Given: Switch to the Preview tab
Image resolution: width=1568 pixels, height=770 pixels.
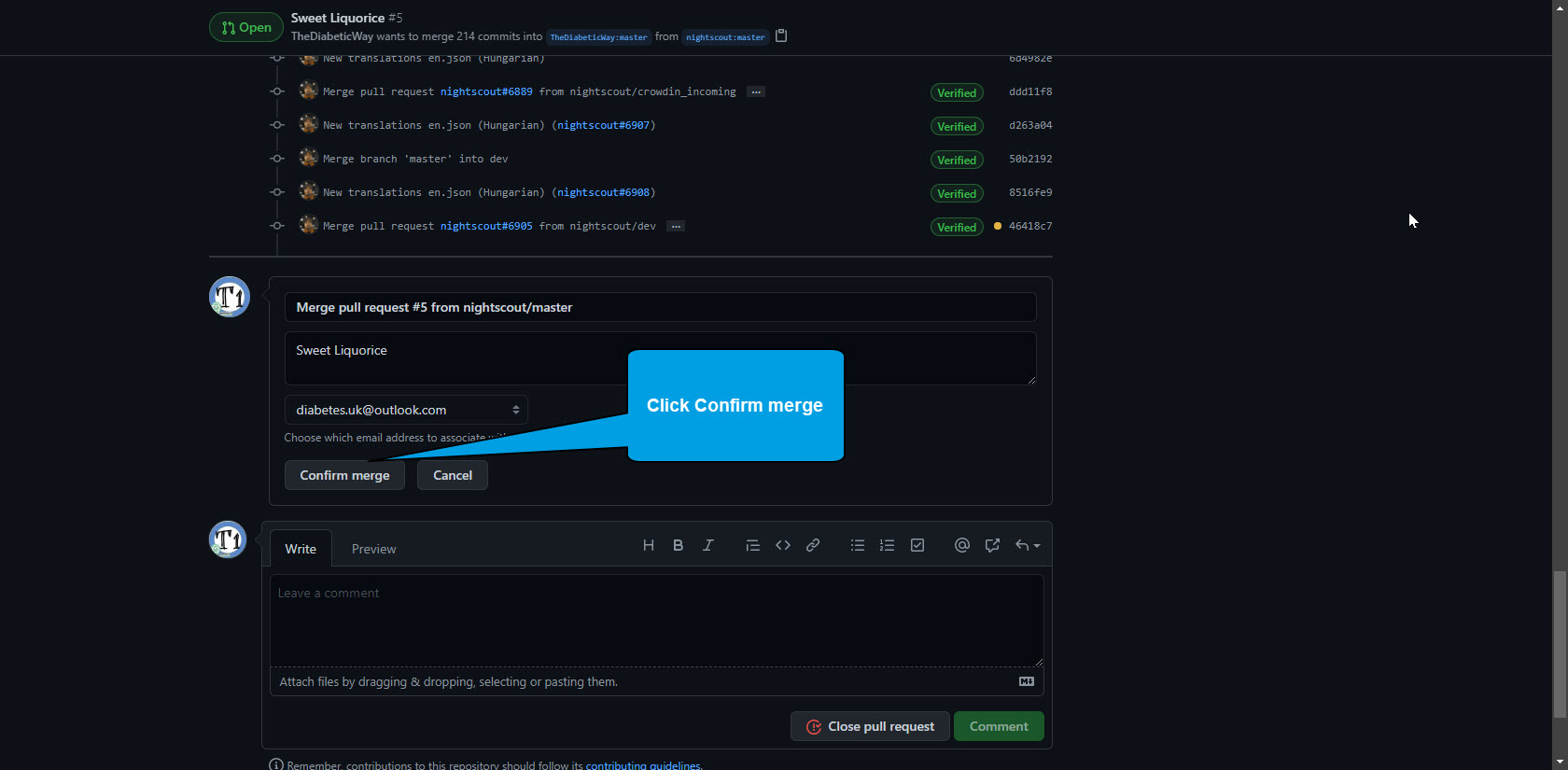Looking at the screenshot, I should pyautogui.click(x=373, y=549).
